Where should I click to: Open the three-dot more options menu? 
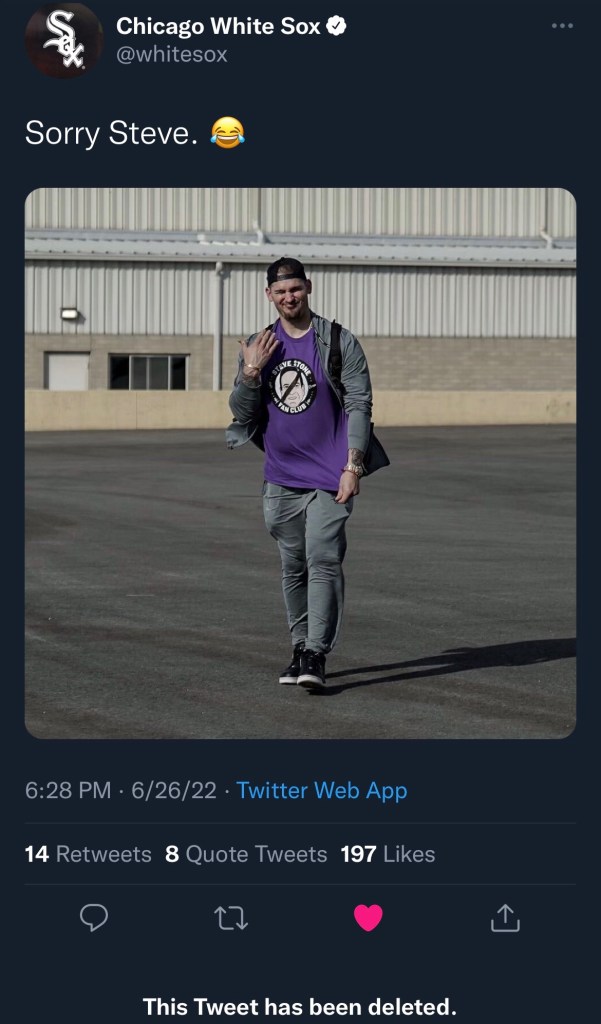pos(562,26)
